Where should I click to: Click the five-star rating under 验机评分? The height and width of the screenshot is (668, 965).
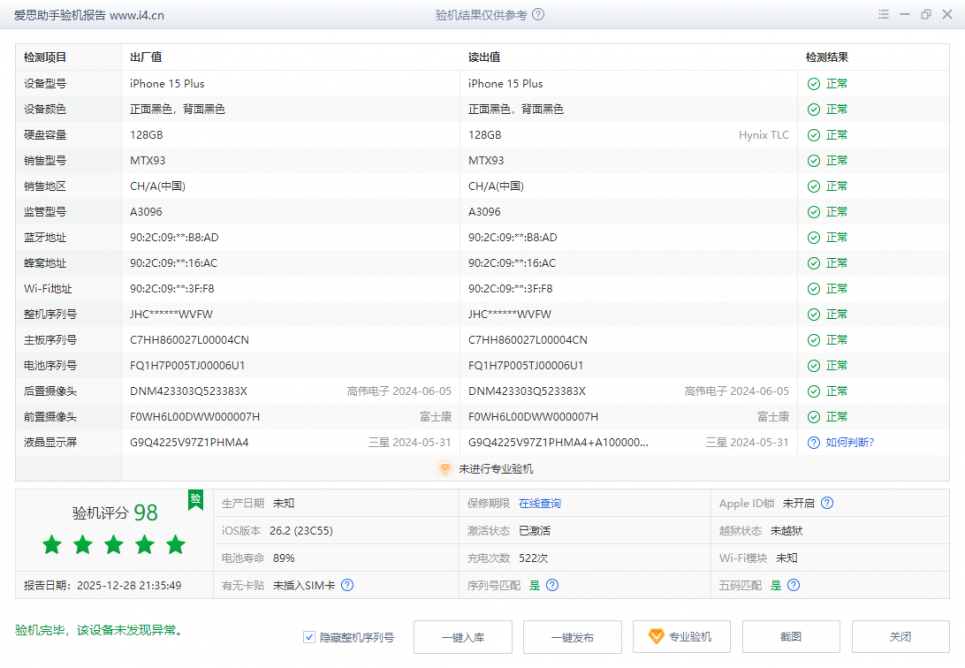point(114,545)
